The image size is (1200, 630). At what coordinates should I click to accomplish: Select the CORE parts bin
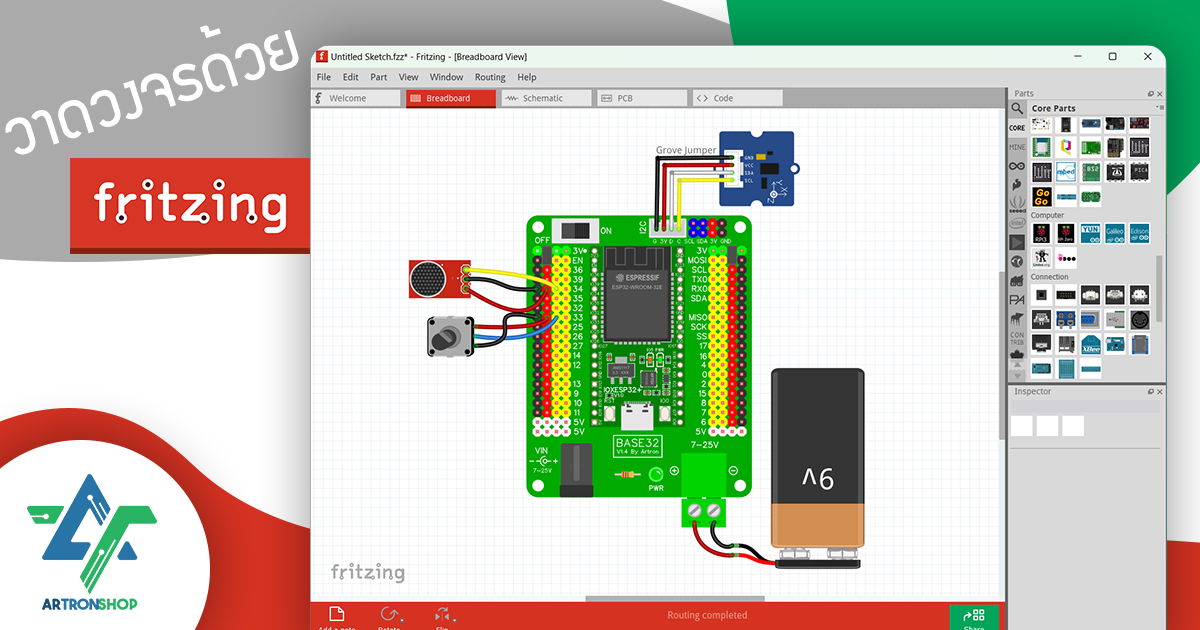[x=1017, y=128]
